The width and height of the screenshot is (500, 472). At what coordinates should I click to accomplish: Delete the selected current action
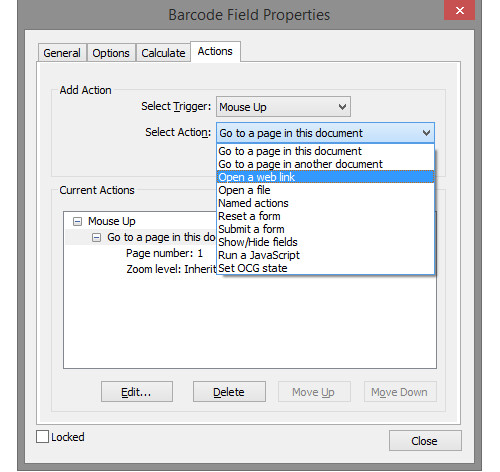pyautogui.click(x=229, y=392)
